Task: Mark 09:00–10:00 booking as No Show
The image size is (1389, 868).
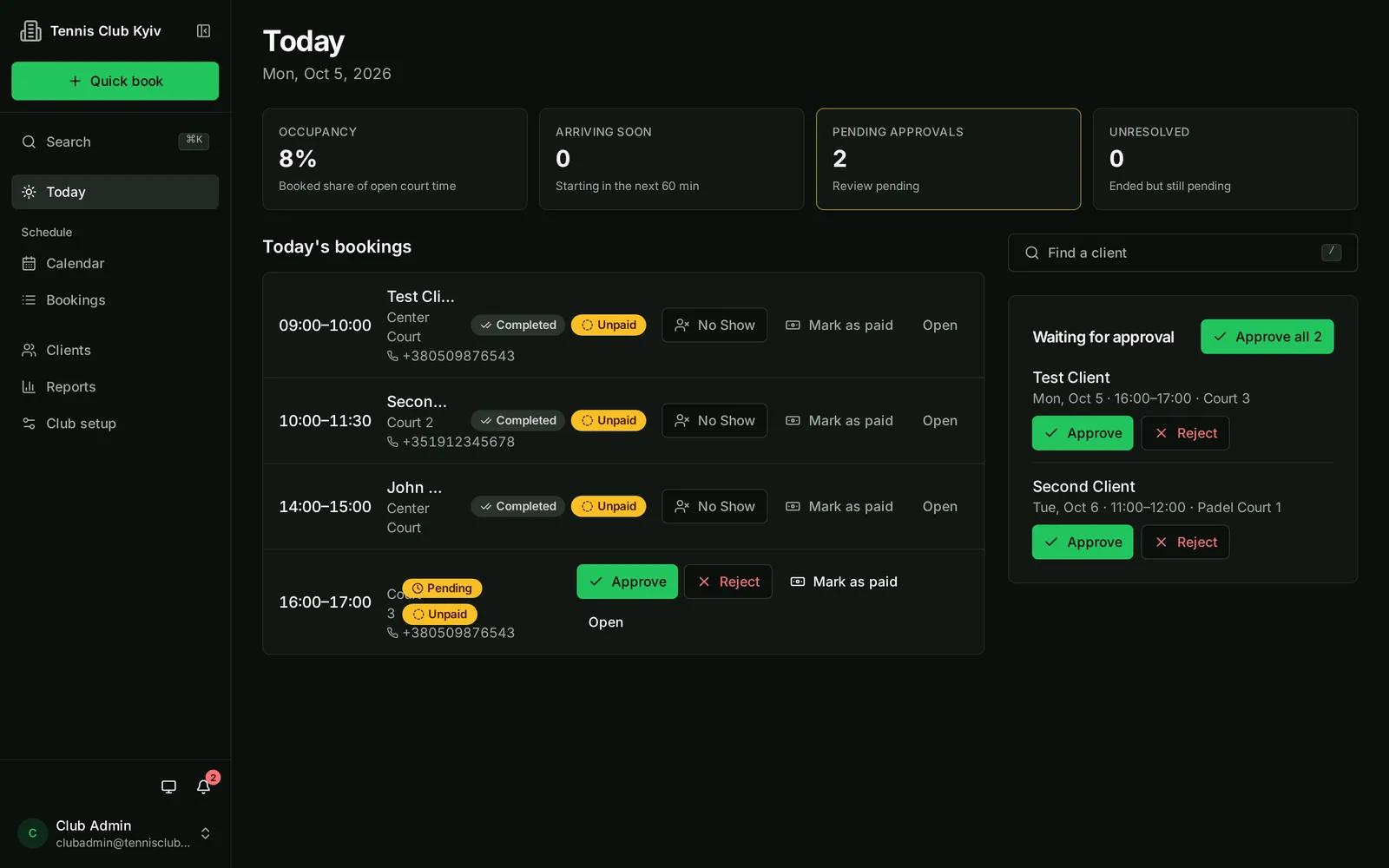Action: coord(714,325)
